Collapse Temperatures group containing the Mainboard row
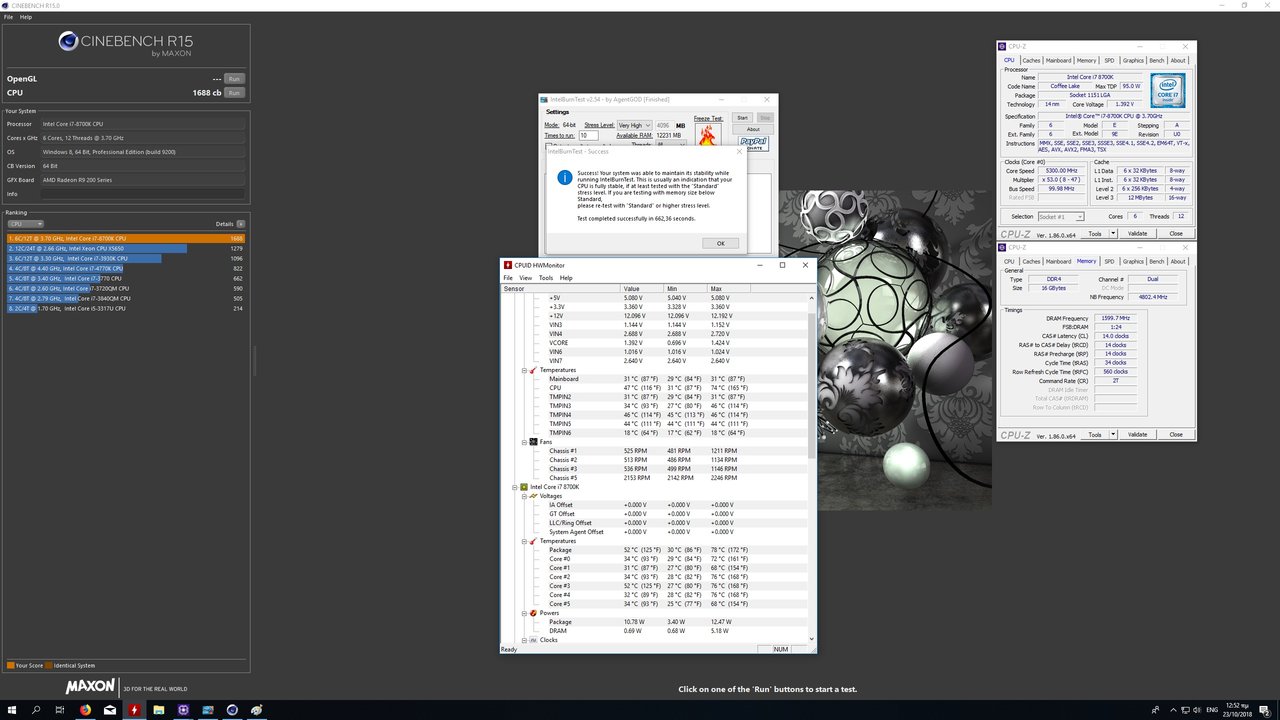 point(524,370)
